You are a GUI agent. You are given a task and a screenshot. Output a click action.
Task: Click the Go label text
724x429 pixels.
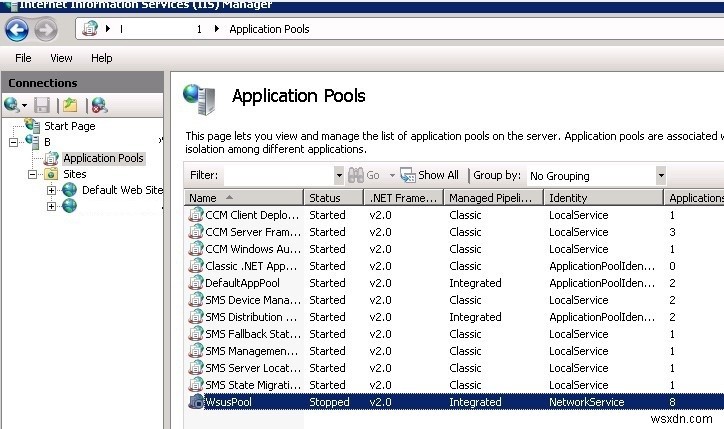(x=373, y=175)
